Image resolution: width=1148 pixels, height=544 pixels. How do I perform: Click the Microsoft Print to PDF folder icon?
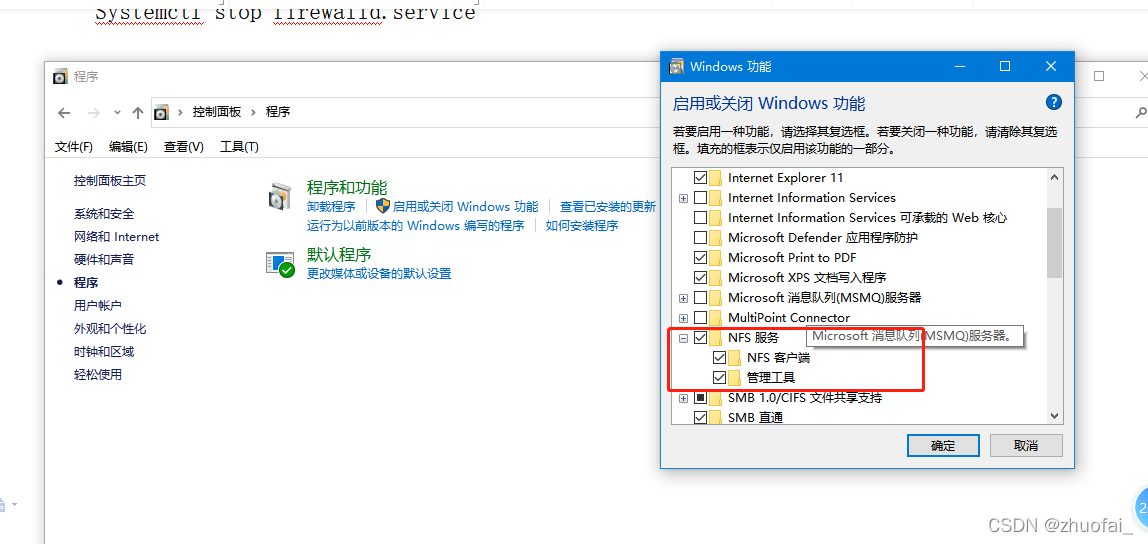pyautogui.click(x=715, y=258)
